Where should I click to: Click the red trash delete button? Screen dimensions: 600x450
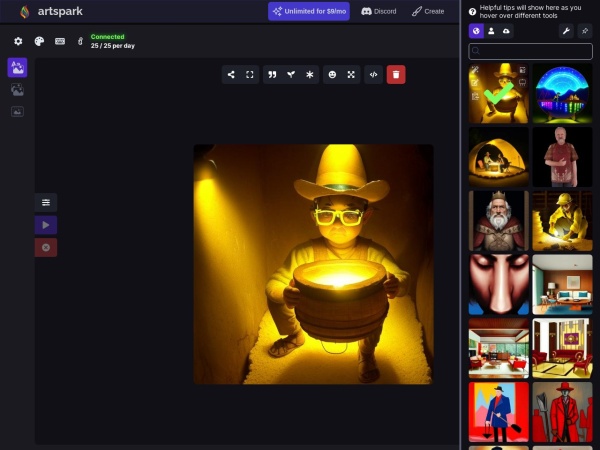pyautogui.click(x=396, y=74)
